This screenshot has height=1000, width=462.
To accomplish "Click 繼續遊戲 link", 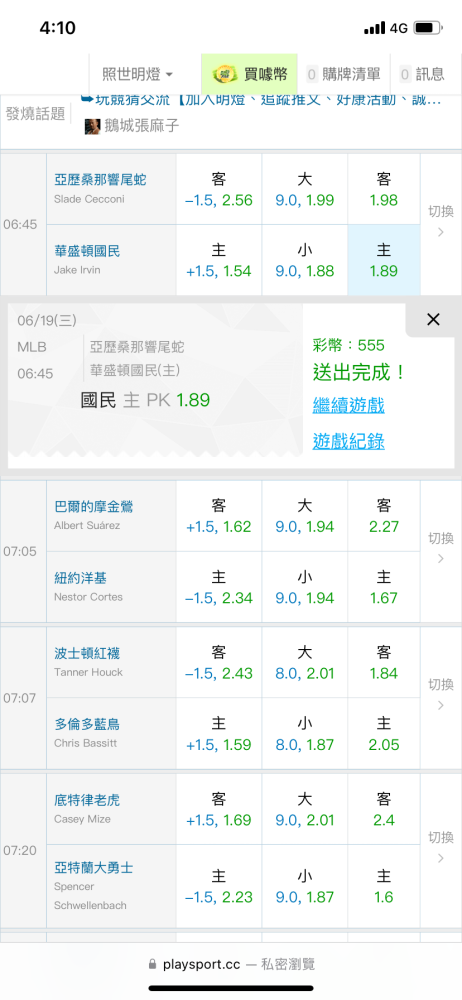I will coord(348,405).
